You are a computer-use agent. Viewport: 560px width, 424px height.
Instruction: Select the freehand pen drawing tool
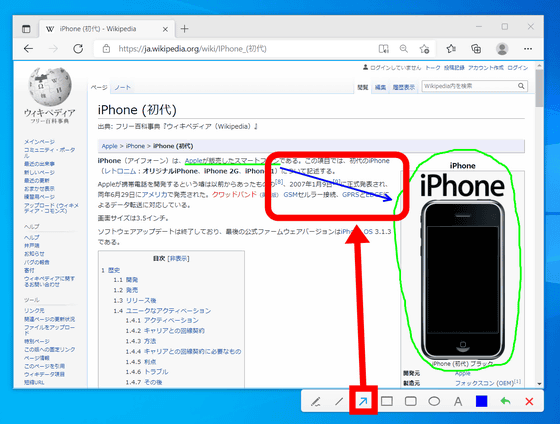coord(315,401)
